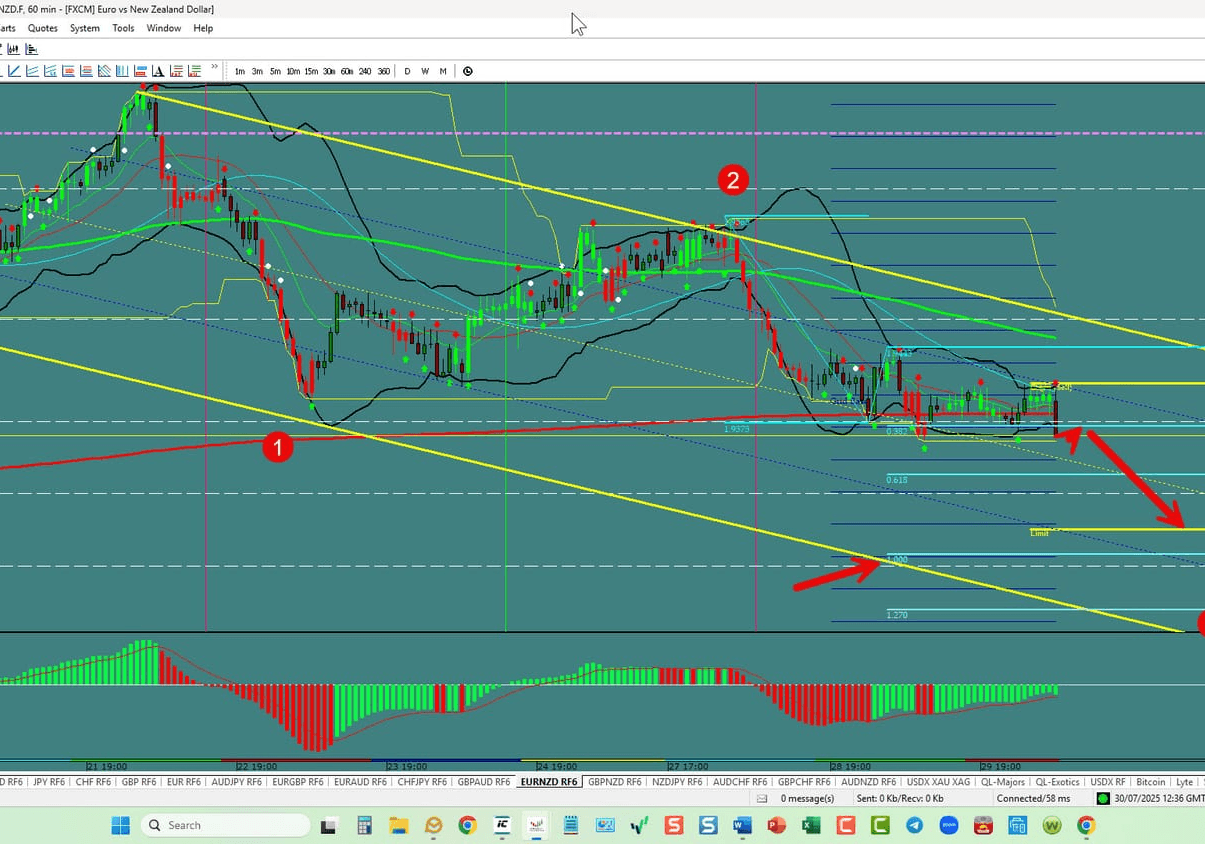Click the Windows Search box in the taskbar
The width and height of the screenshot is (1205, 844).
pyautogui.click(x=225, y=825)
